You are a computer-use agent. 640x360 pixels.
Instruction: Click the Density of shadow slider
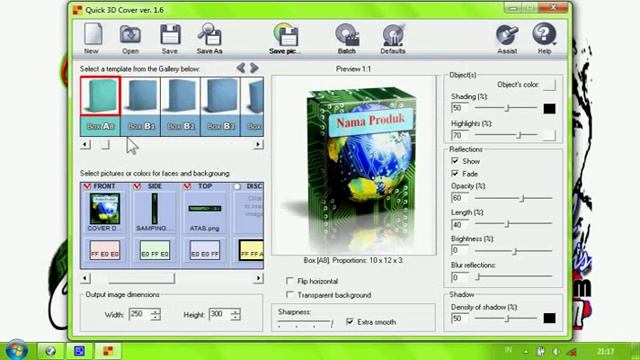coord(506,318)
